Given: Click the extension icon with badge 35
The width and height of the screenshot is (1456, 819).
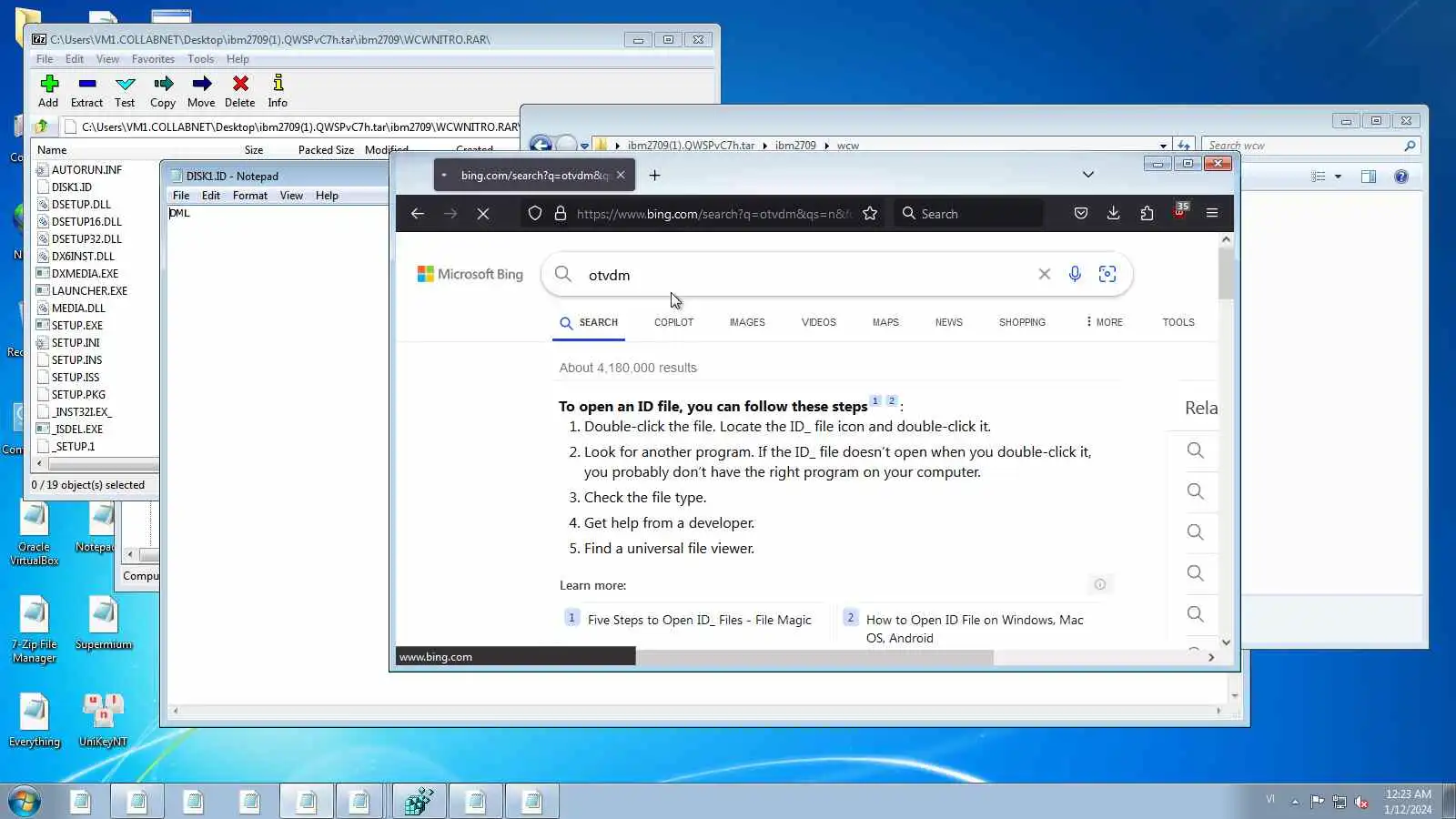Looking at the screenshot, I should point(1180,212).
